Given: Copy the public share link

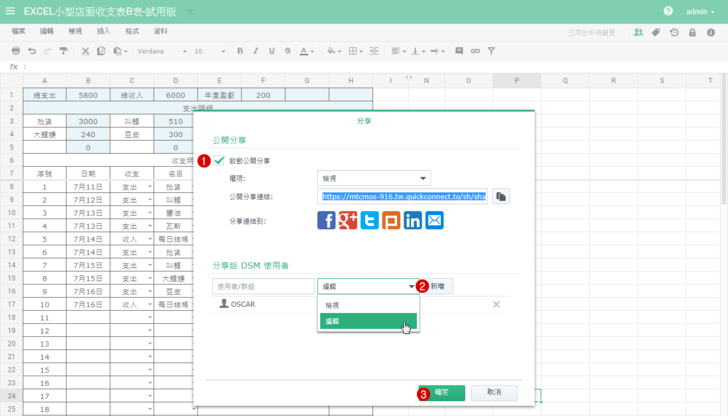Looking at the screenshot, I should (x=501, y=197).
